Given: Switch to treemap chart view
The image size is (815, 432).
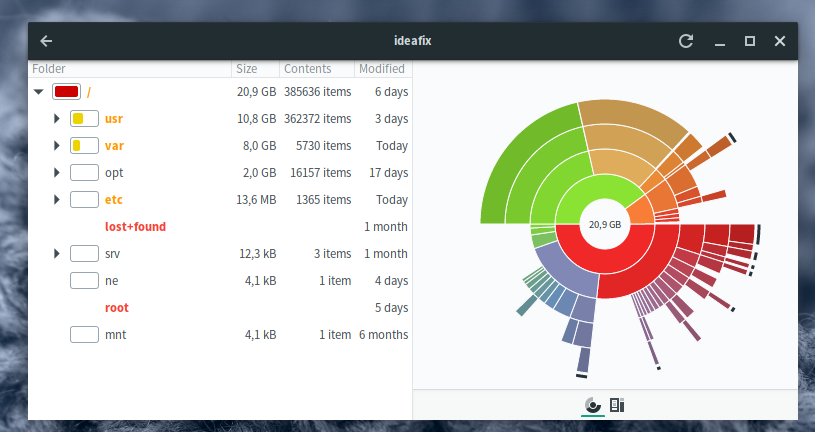Looking at the screenshot, I should tap(617, 405).
